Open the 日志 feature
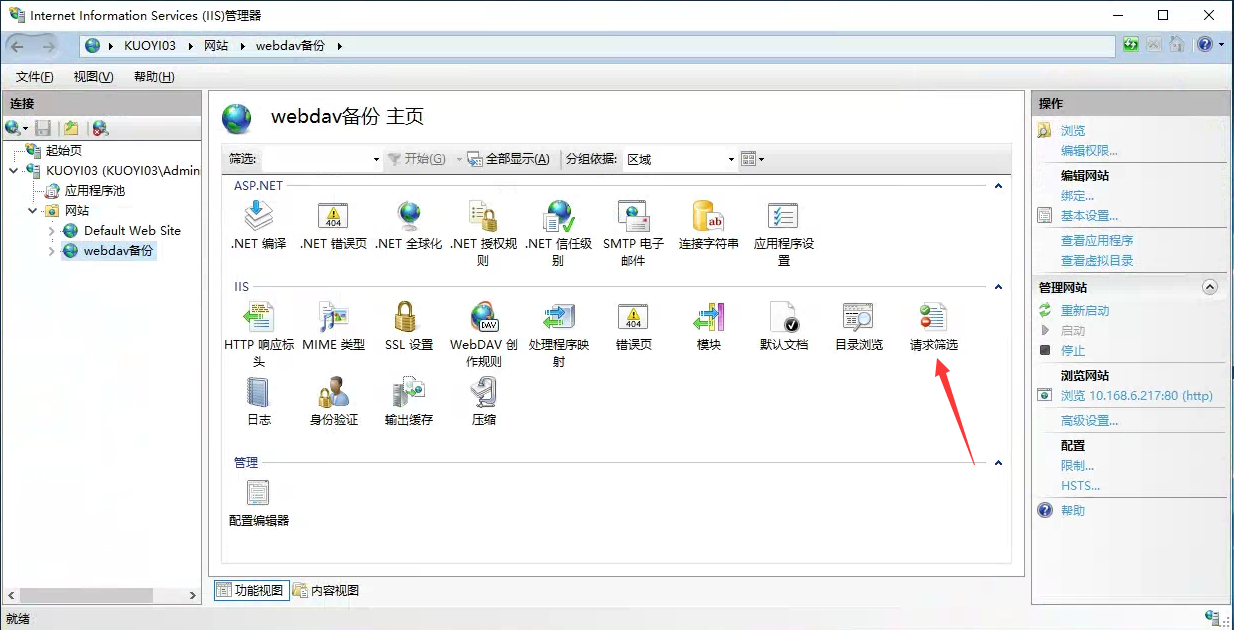The height and width of the screenshot is (630, 1234). pos(258,401)
